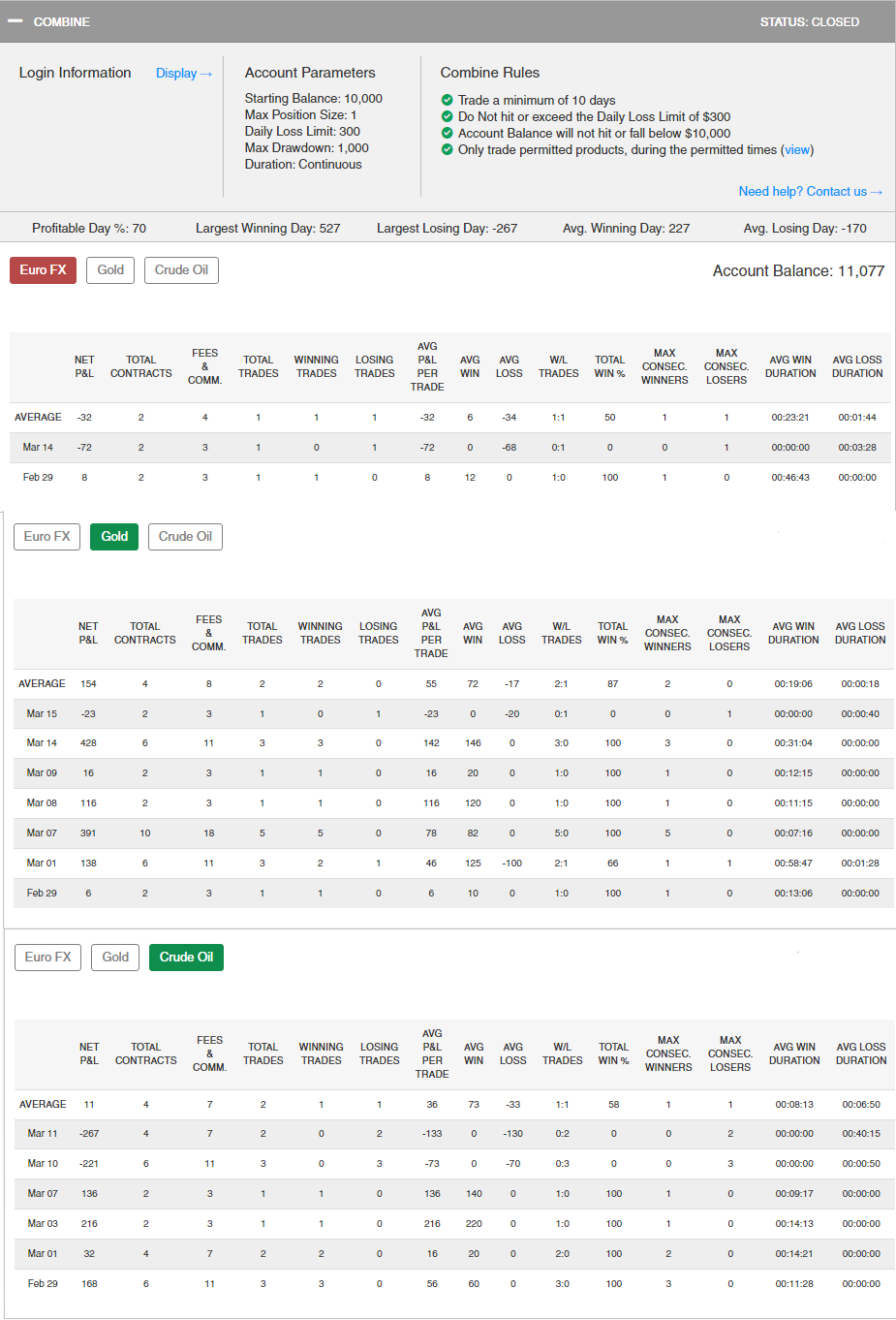Click TOTAL WIN % header in Gold table
The image size is (896, 1320).
click(x=612, y=633)
